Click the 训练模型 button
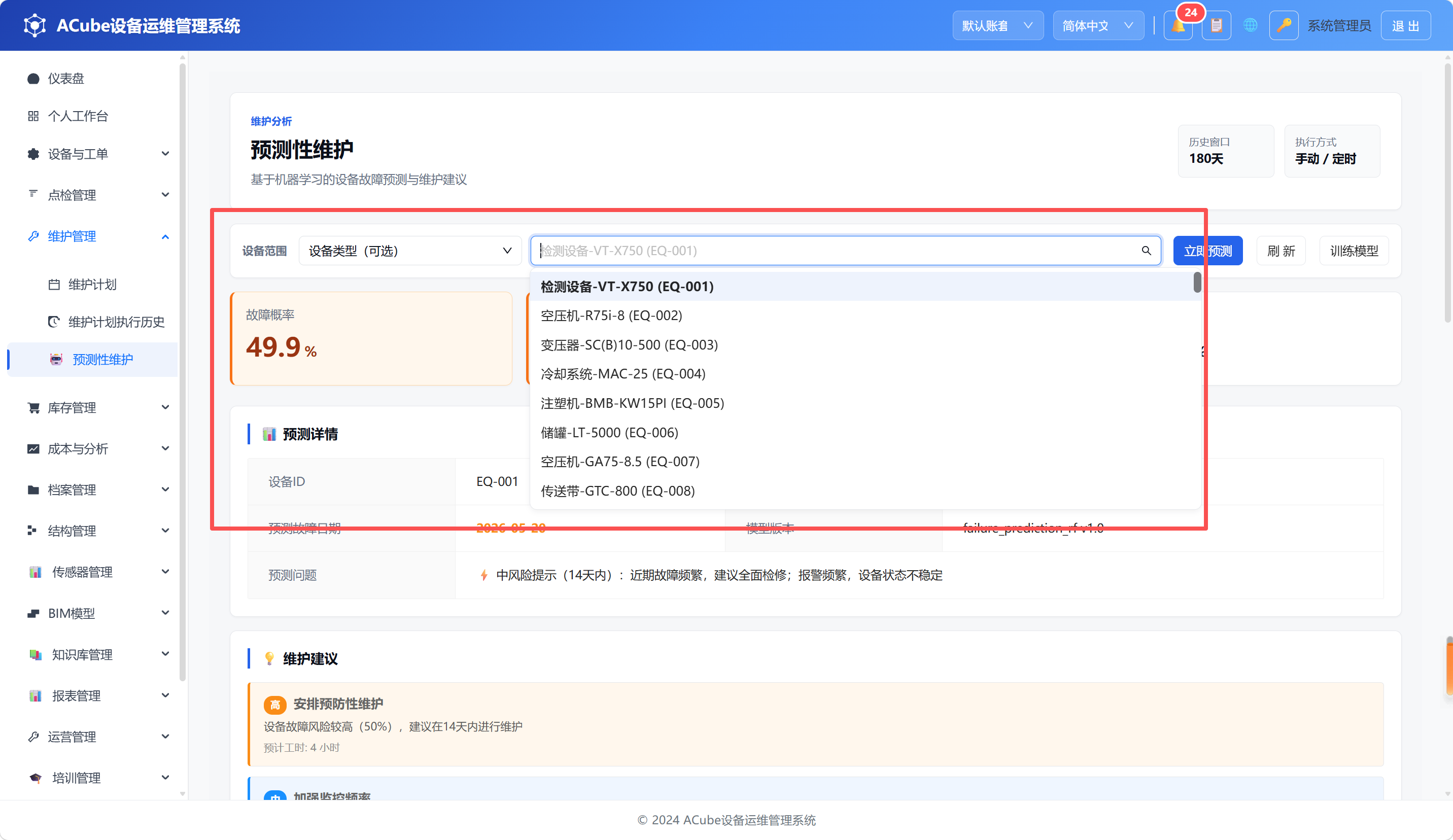This screenshot has height=840, width=1453. tap(1354, 250)
